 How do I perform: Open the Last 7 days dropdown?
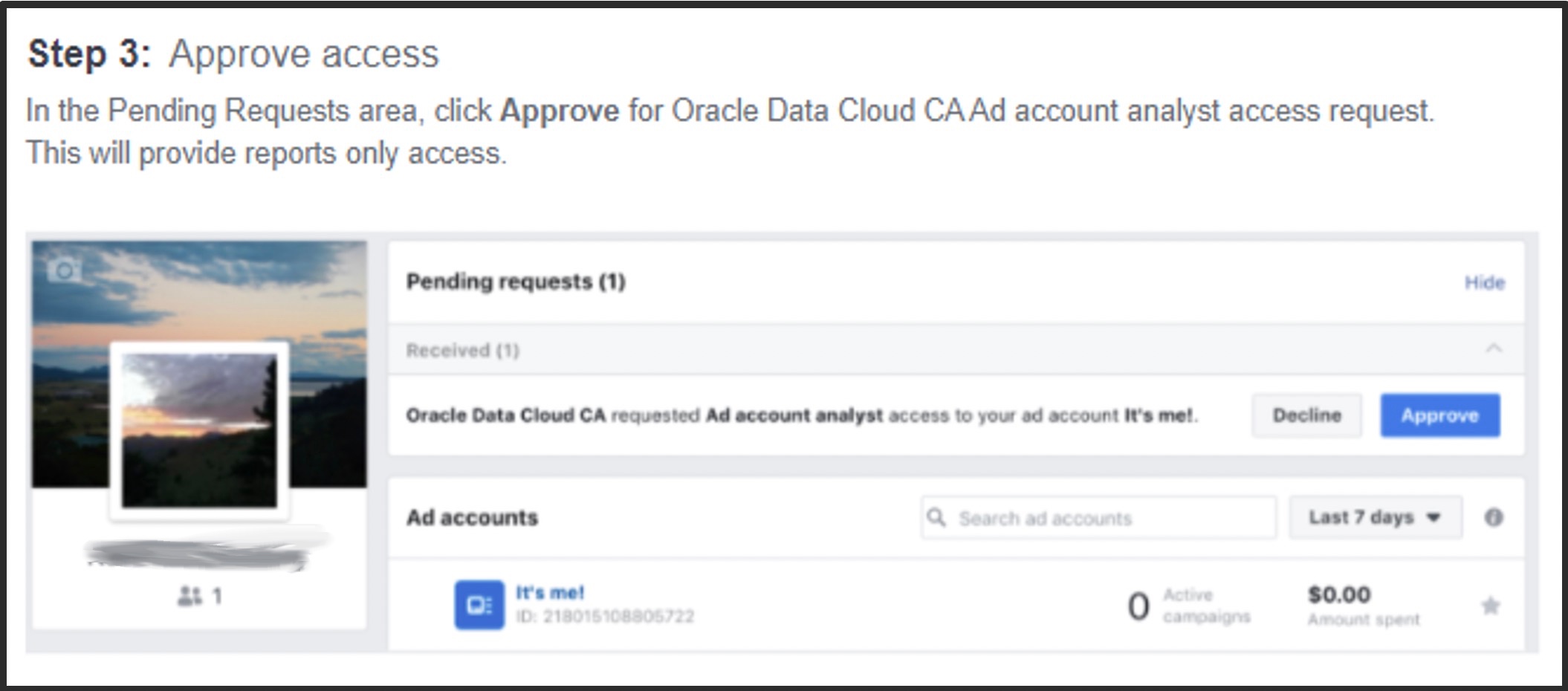(1375, 517)
